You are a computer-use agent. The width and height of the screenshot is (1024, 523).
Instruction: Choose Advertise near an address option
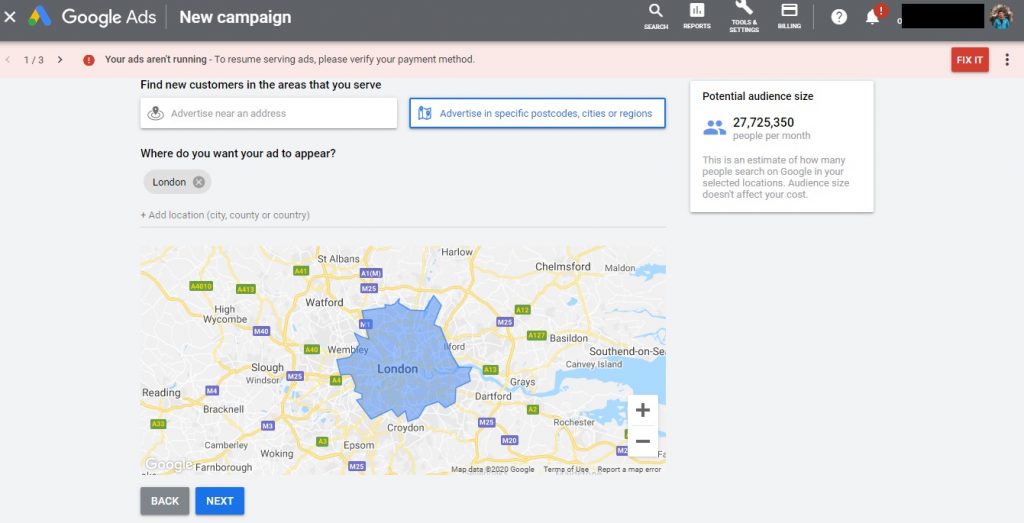(x=268, y=113)
